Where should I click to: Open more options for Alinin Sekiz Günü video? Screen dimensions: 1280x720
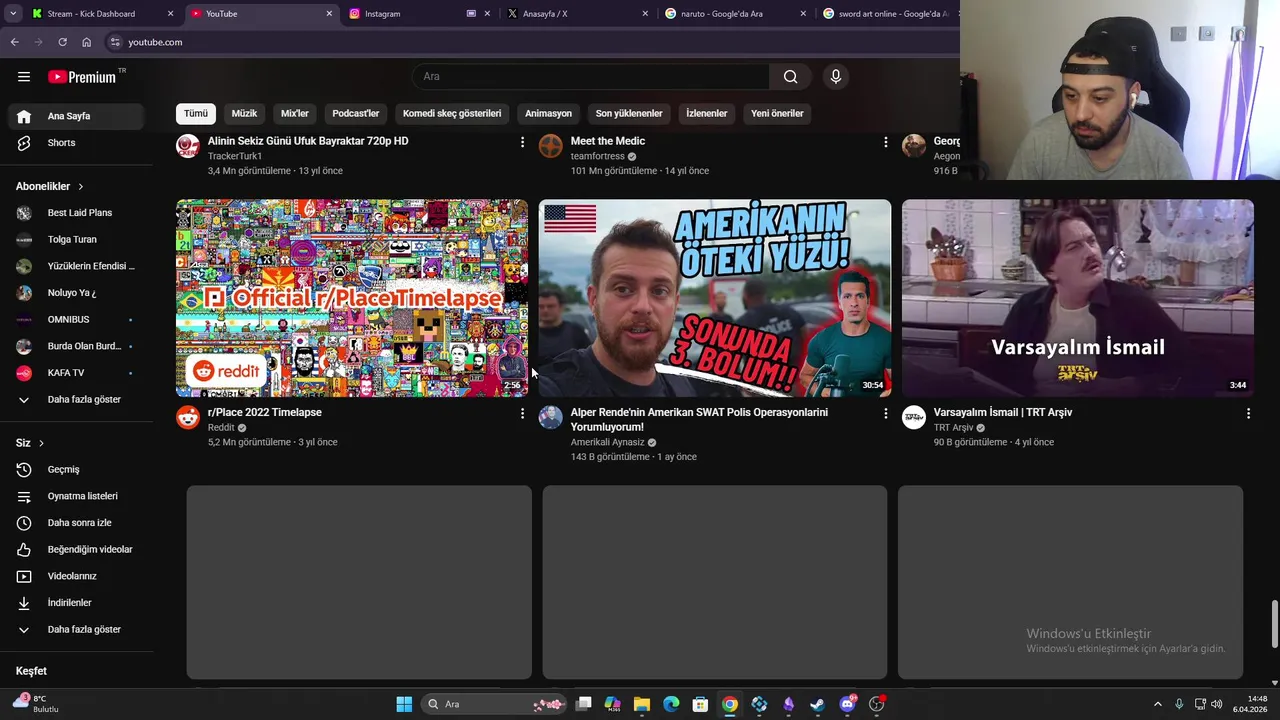tap(522, 142)
